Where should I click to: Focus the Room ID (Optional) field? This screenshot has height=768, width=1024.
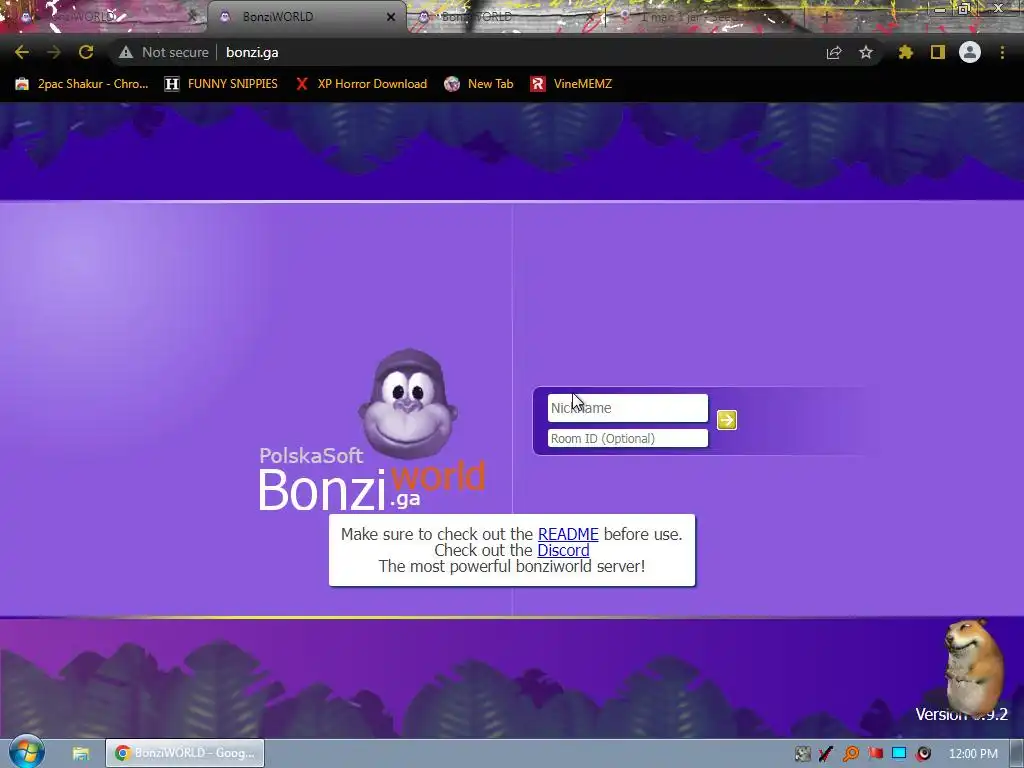click(628, 438)
